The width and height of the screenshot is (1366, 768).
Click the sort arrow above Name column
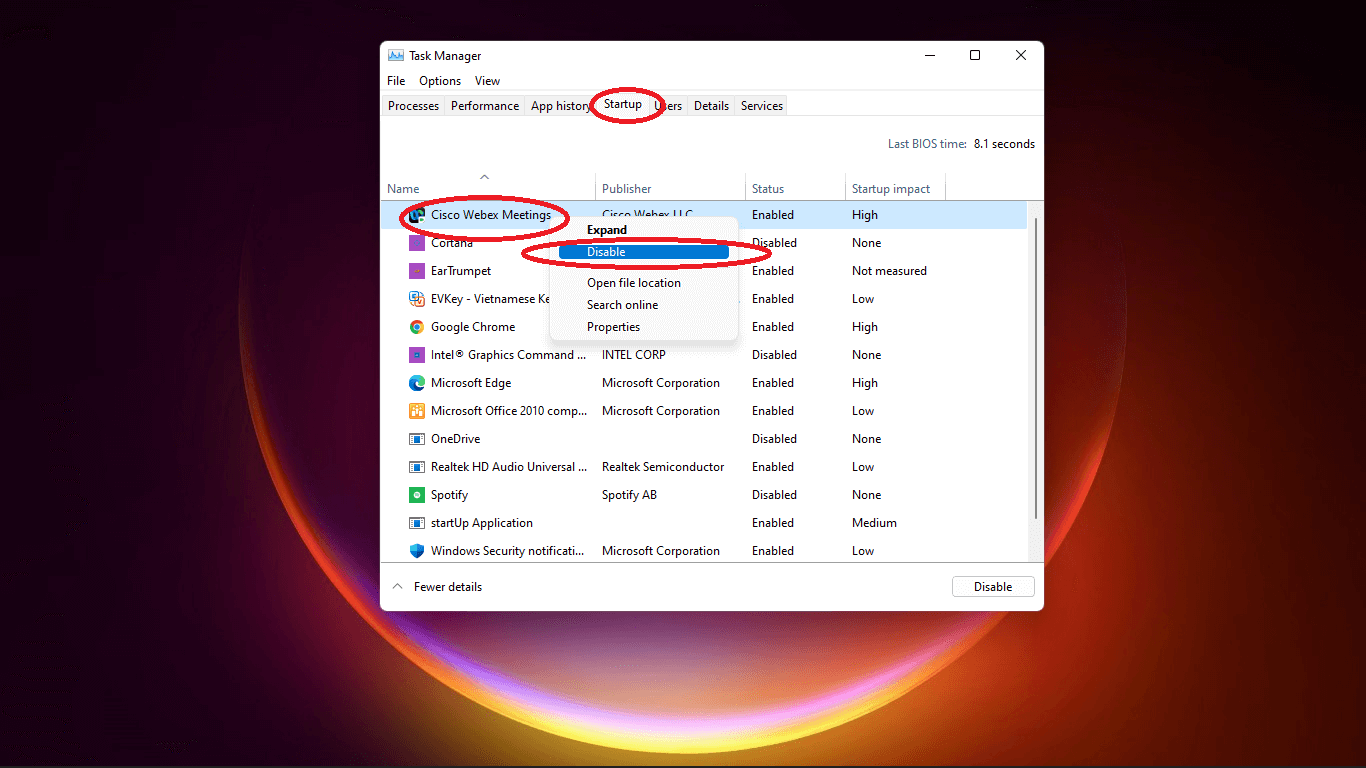click(x=485, y=177)
